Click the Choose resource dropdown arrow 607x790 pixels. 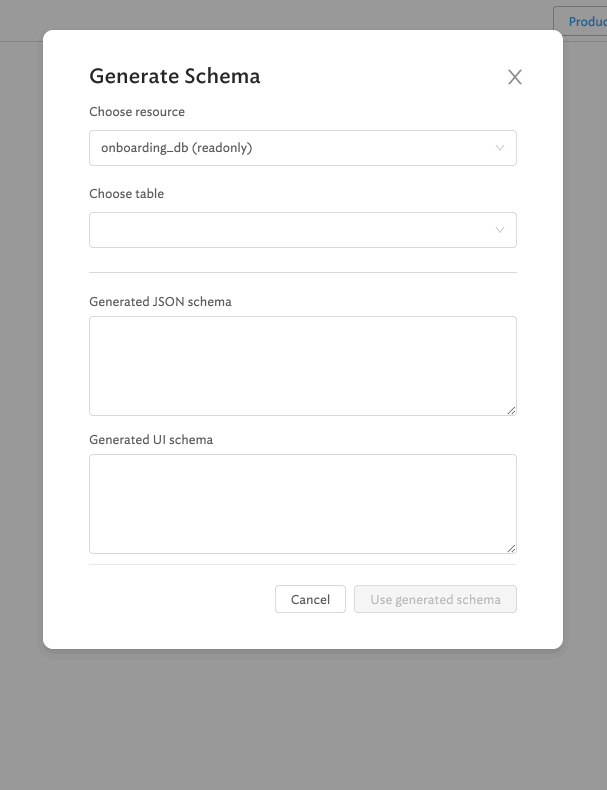pos(500,148)
